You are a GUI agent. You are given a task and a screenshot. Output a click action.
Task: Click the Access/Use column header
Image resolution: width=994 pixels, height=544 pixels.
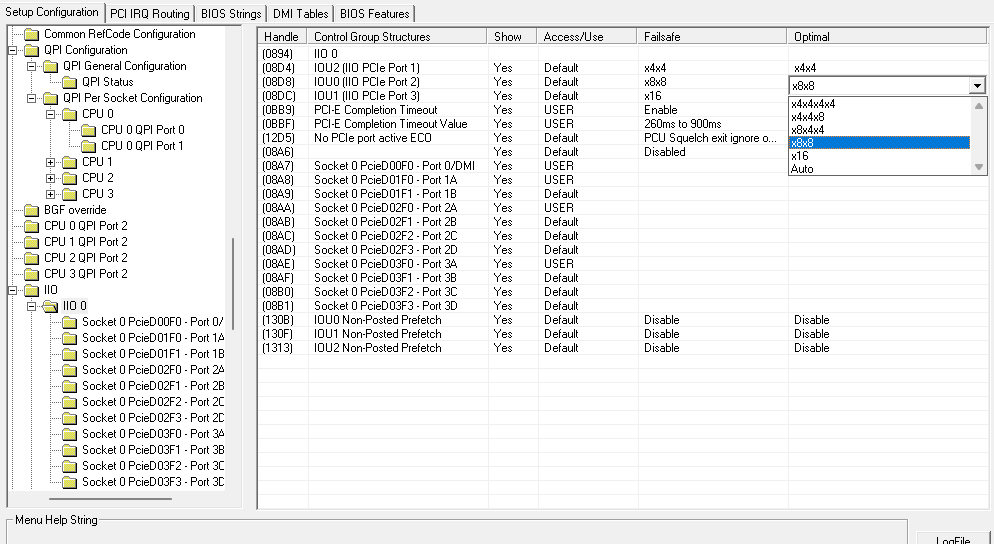coord(586,37)
